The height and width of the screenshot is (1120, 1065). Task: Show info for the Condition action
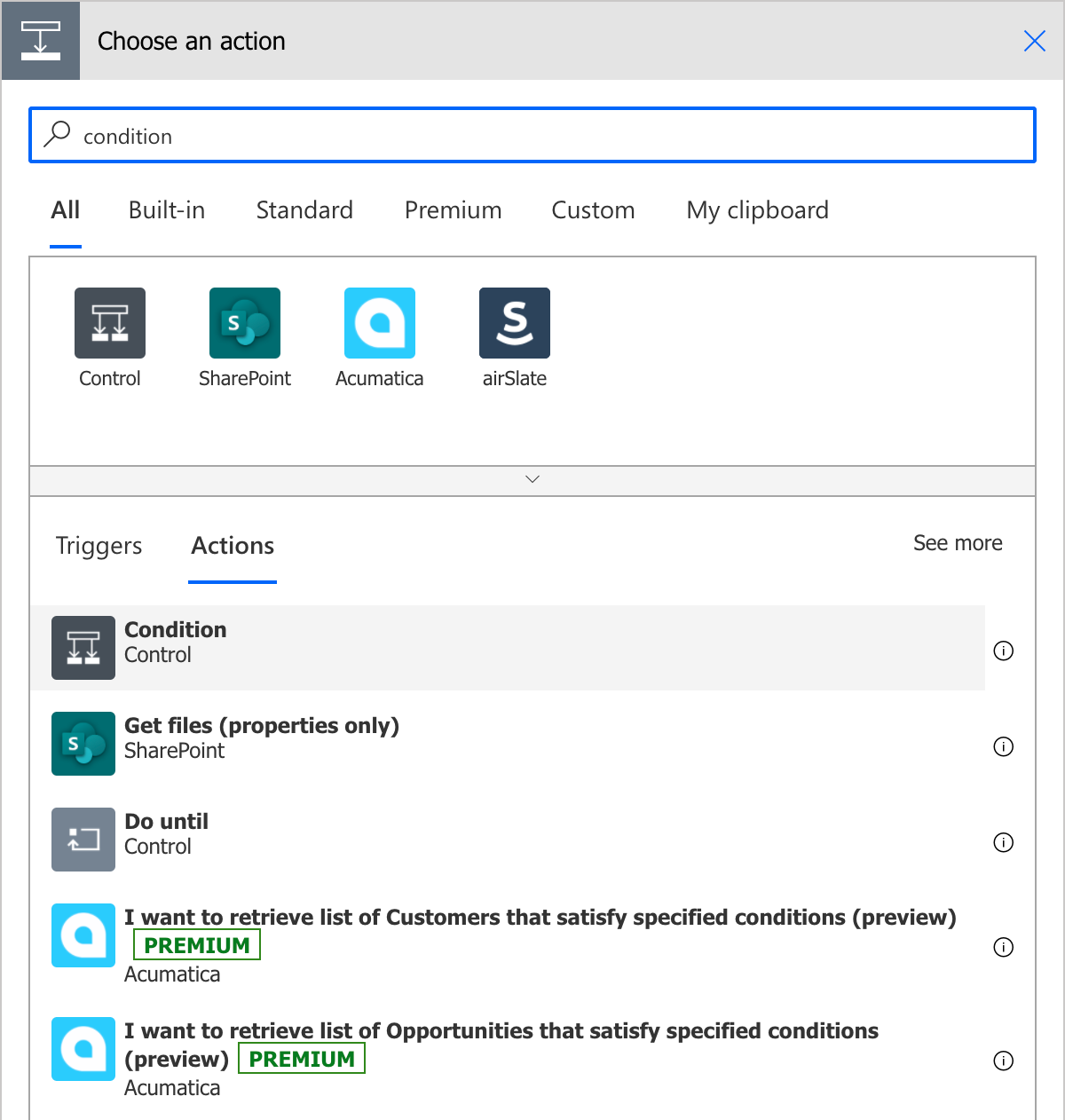(x=1004, y=651)
